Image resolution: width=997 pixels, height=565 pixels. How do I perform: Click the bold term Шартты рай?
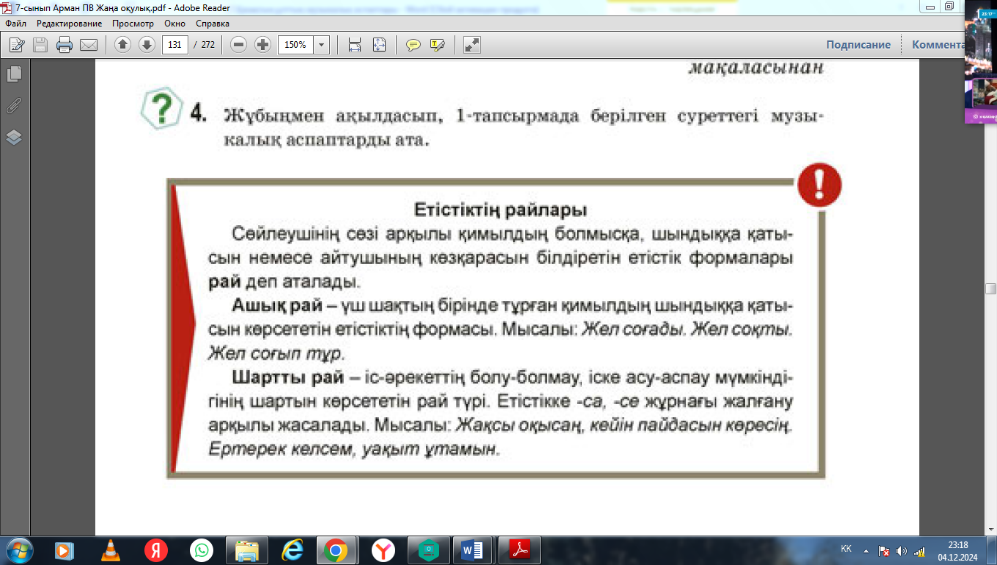tap(287, 378)
